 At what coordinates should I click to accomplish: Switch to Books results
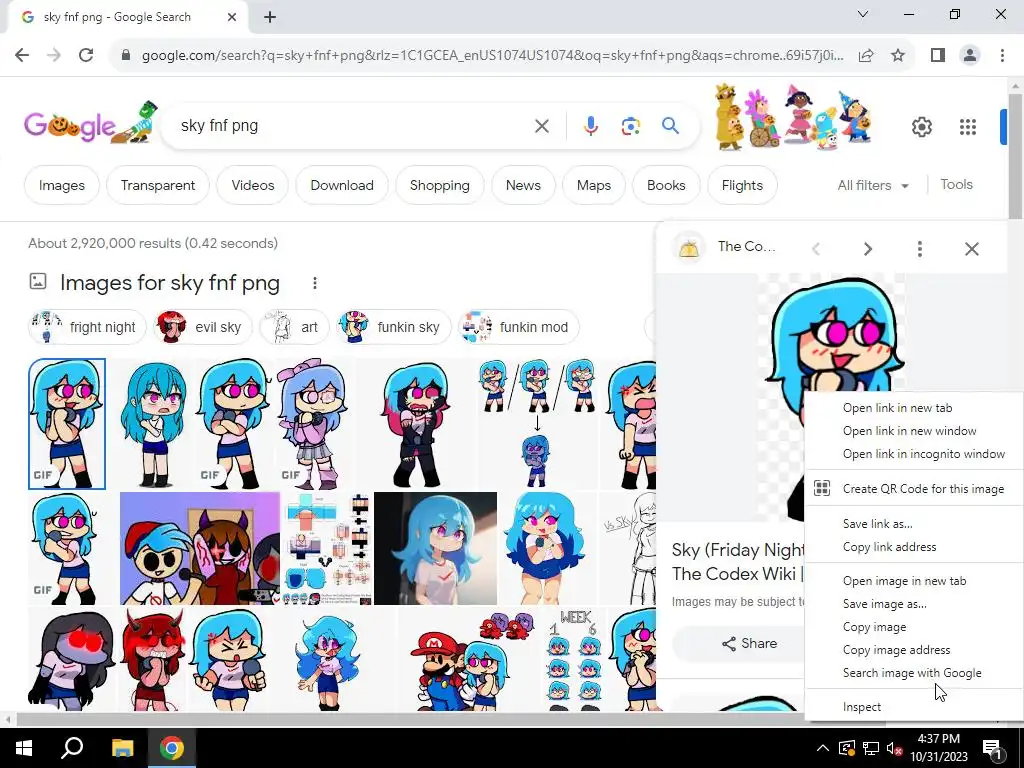pyautogui.click(x=666, y=185)
